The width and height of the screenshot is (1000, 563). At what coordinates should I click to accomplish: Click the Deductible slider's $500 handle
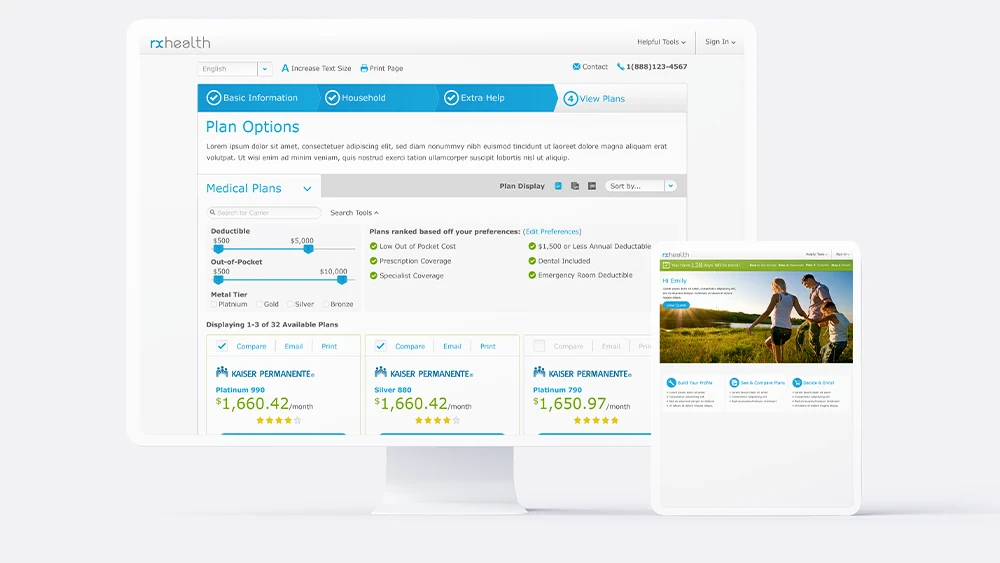click(x=218, y=249)
